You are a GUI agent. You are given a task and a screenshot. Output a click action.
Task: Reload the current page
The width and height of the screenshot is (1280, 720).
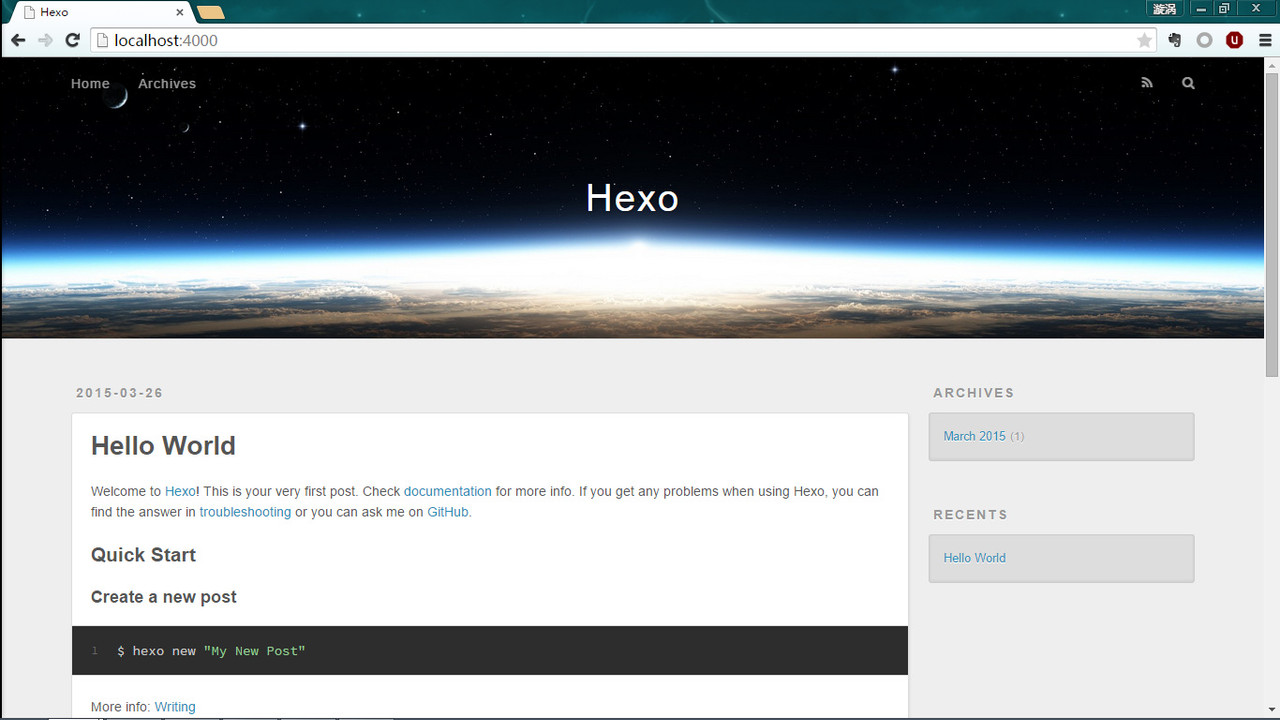(72, 40)
